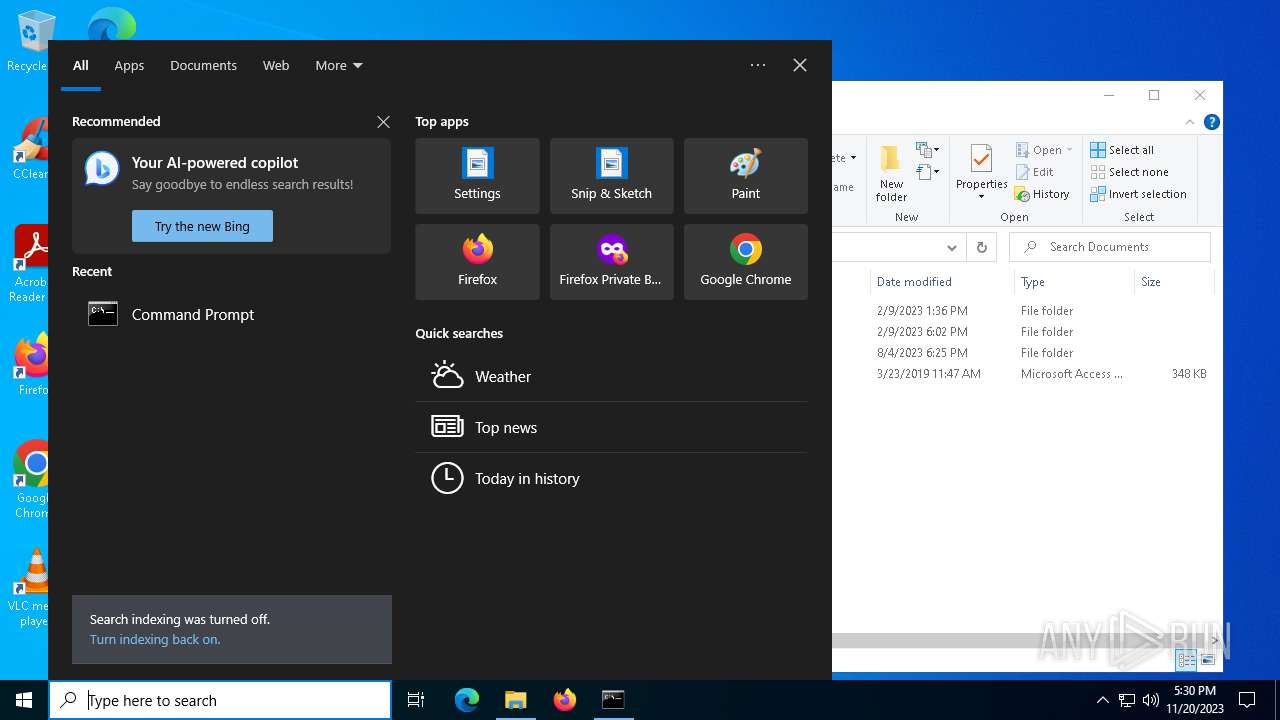Image resolution: width=1280 pixels, height=720 pixels.
Task: Open Command Prompt from Recent list
Action: (x=231, y=314)
